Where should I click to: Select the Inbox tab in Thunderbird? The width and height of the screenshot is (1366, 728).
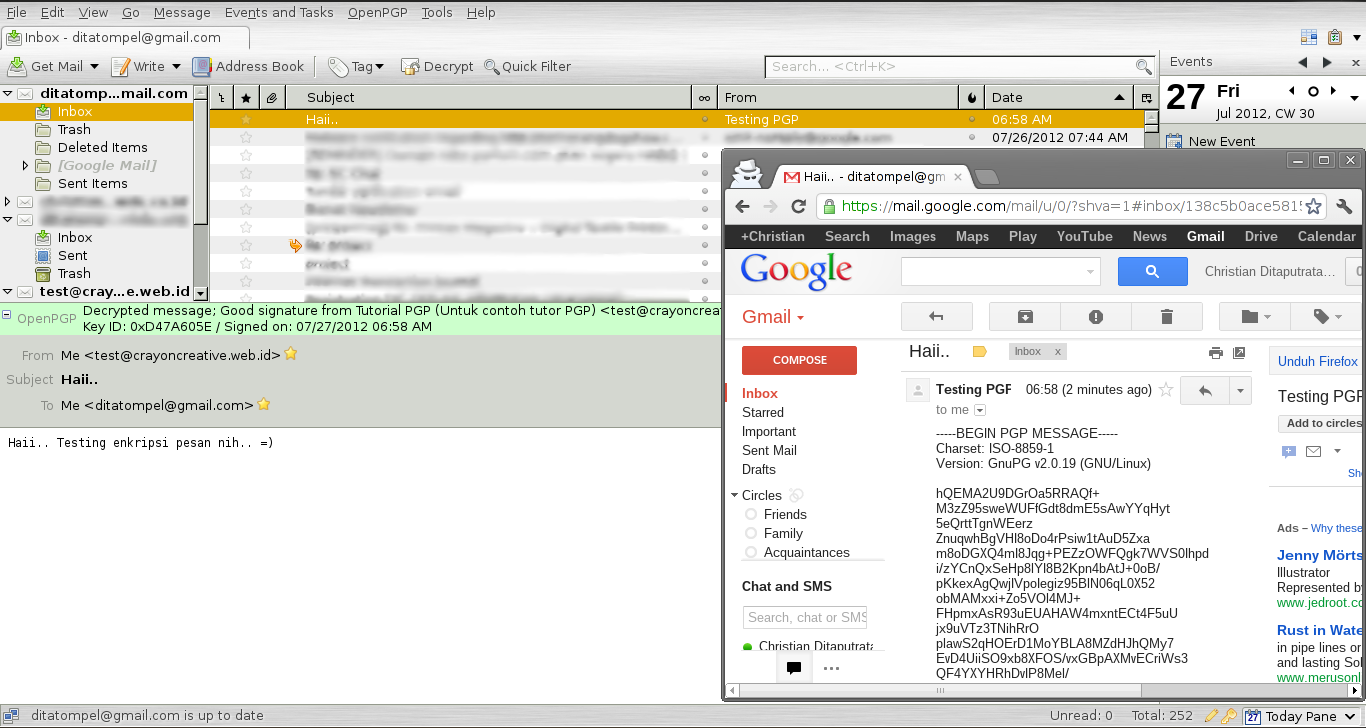click(x=125, y=38)
